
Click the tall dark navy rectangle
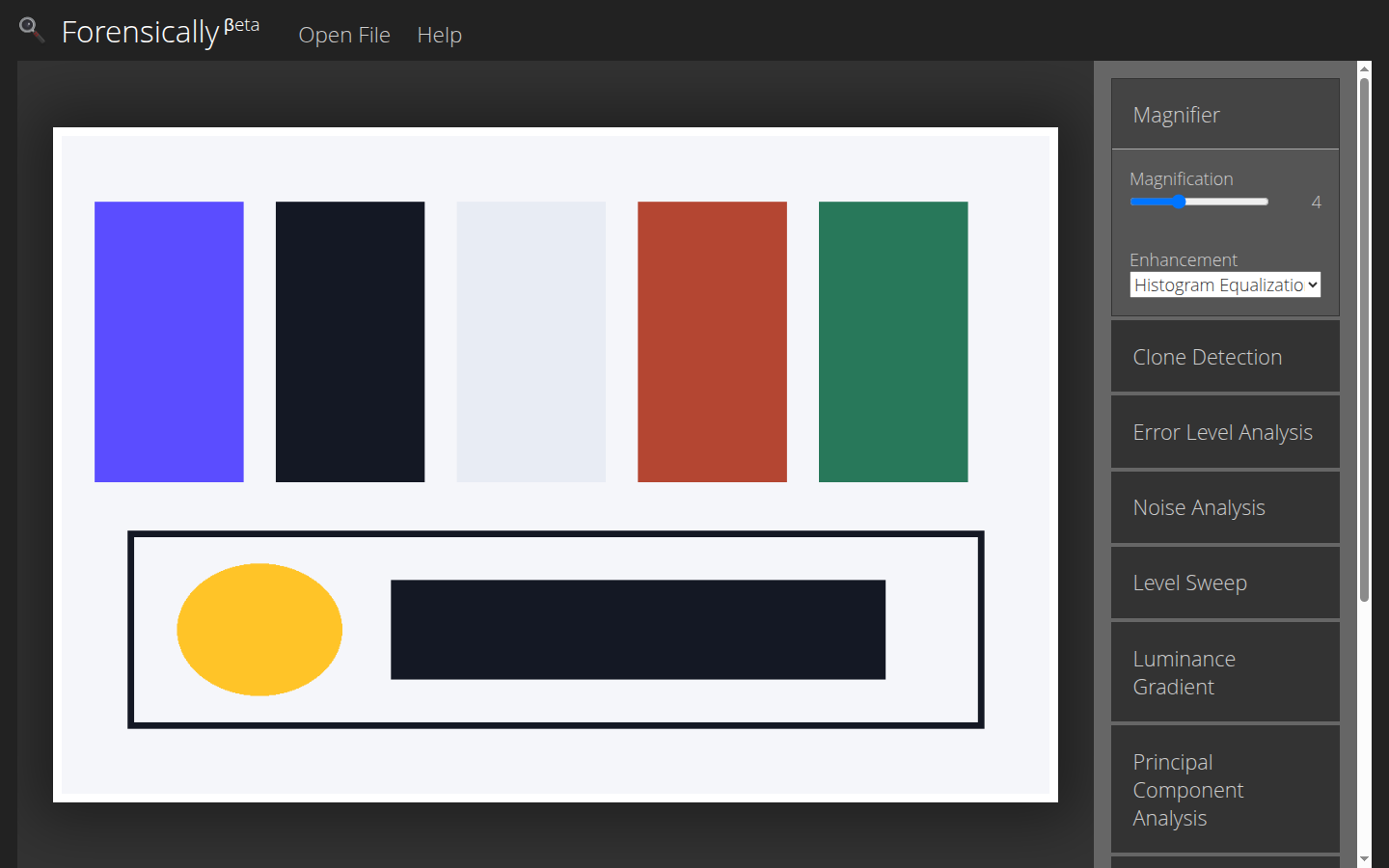point(350,341)
